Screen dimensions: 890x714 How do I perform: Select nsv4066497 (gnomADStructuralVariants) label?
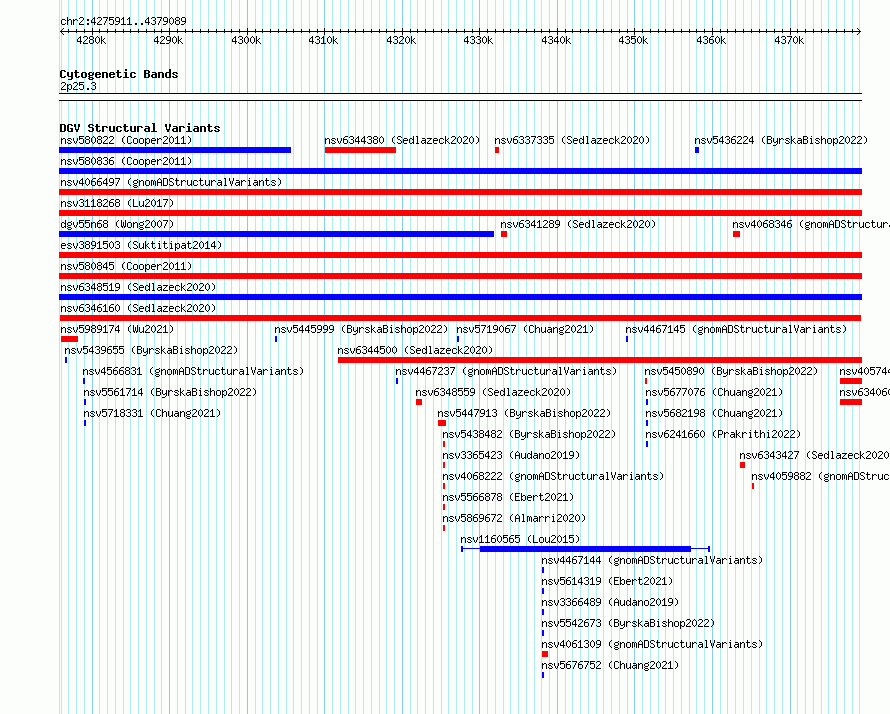[x=171, y=182]
